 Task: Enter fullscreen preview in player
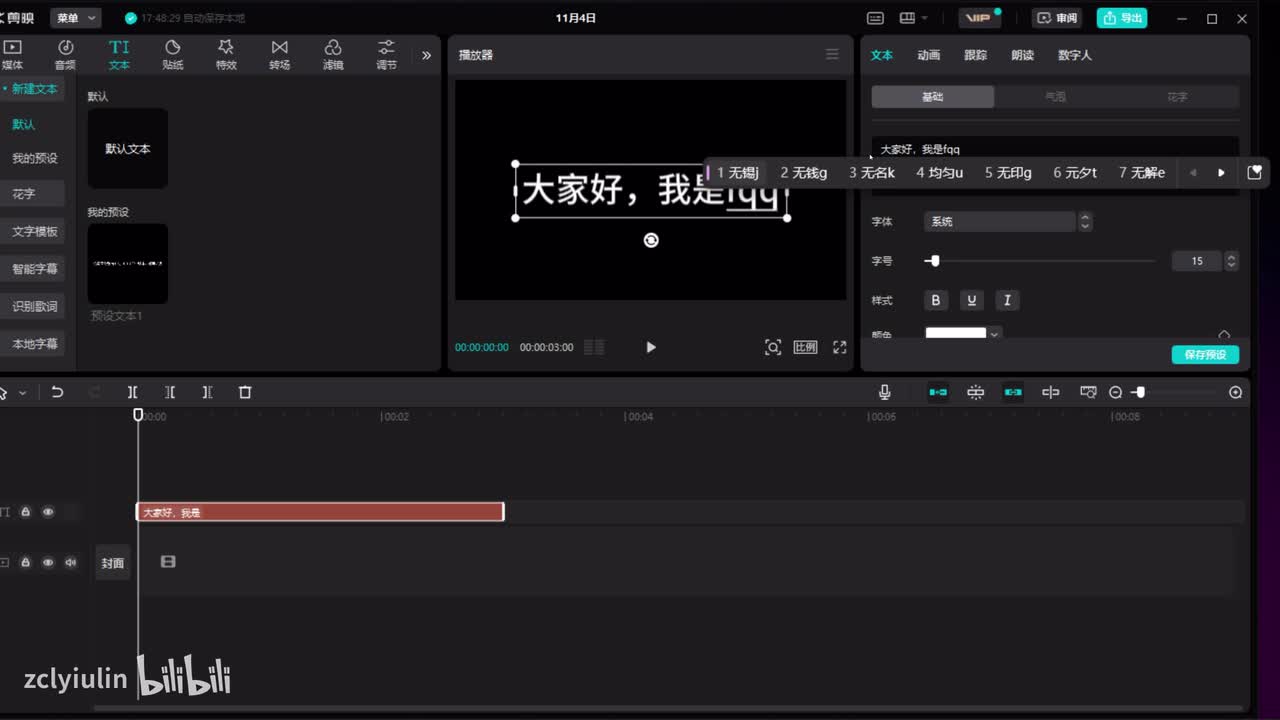839,347
